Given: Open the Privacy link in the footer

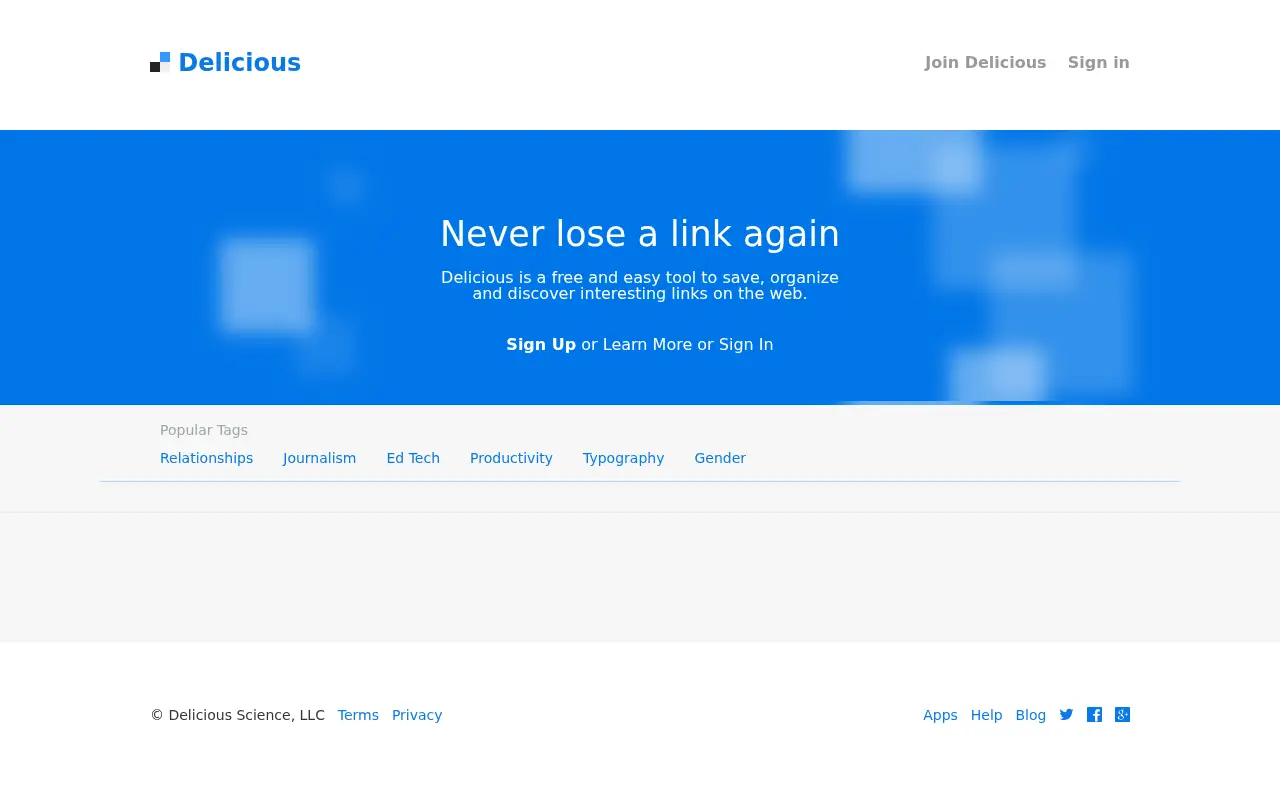Looking at the screenshot, I should click(417, 715).
